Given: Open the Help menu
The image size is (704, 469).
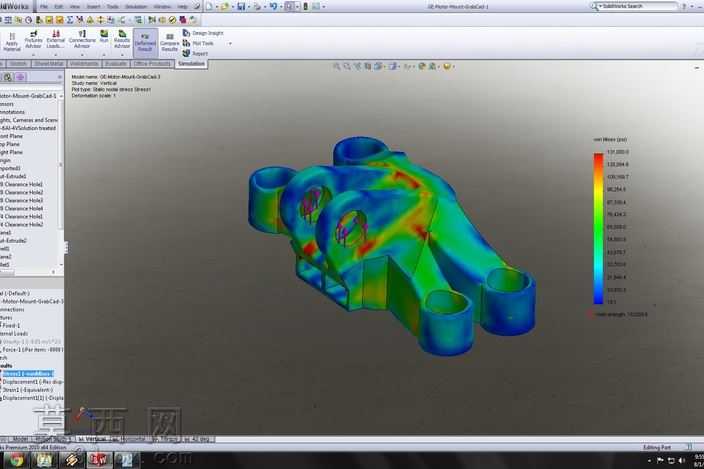Looking at the screenshot, I should coord(182,7).
